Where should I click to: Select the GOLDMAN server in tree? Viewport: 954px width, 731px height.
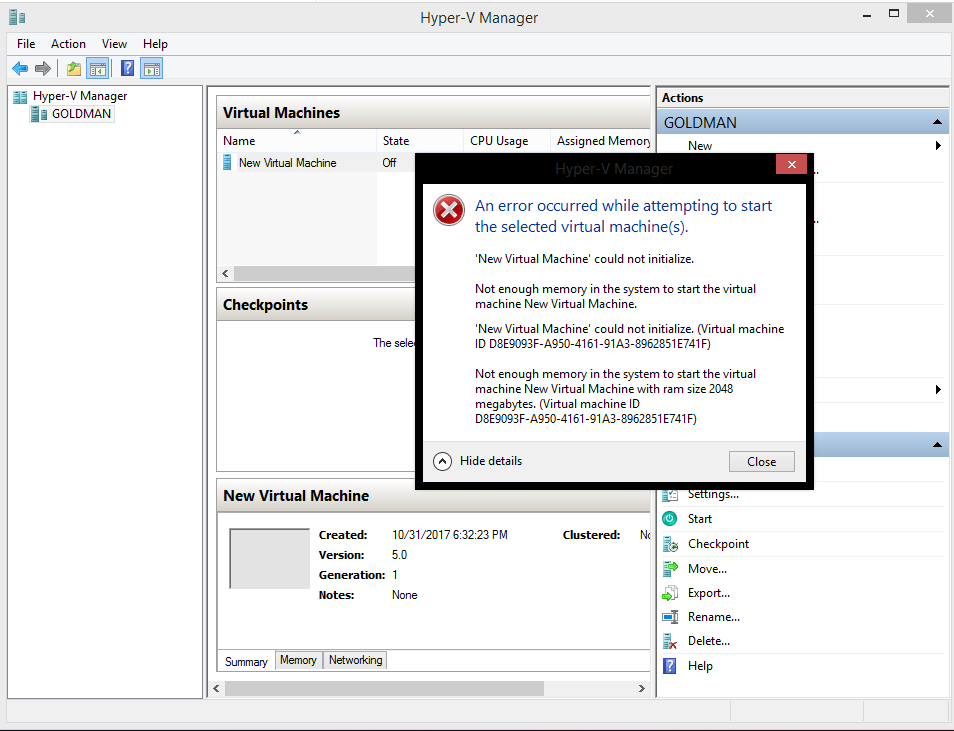[x=81, y=114]
